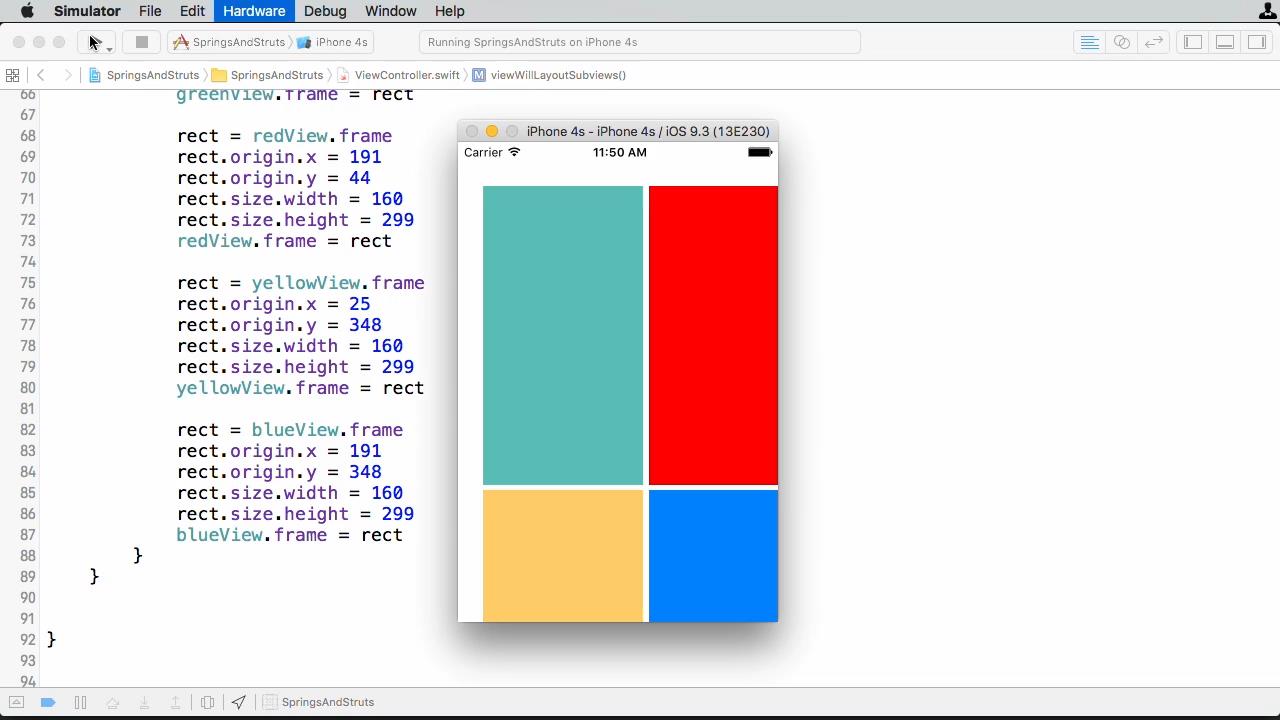
Task: Click SpringsAndStruts process in debug bar
Action: (318, 702)
